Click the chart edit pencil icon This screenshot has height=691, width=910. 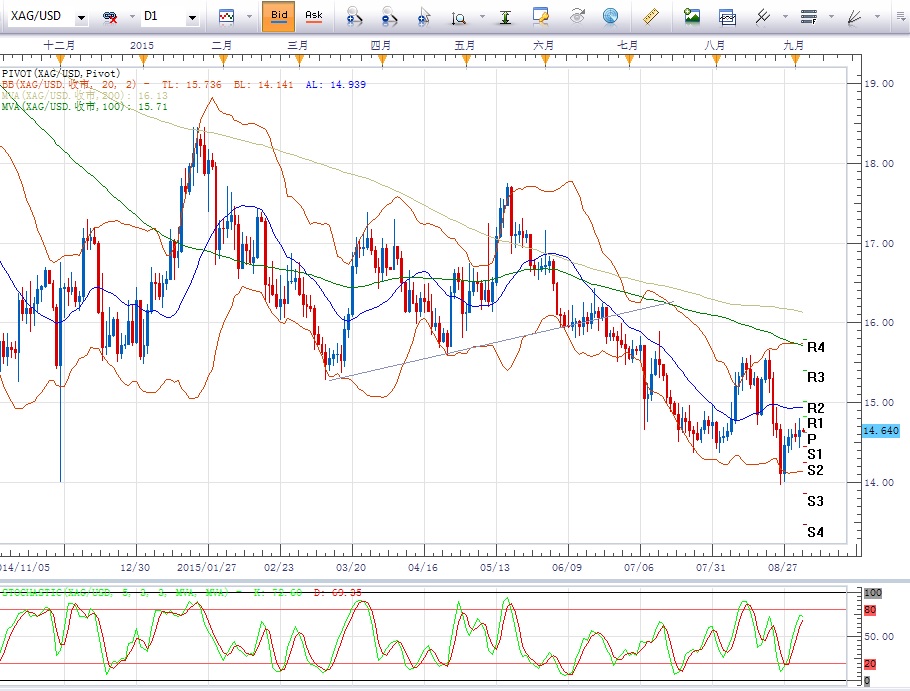click(x=541, y=16)
